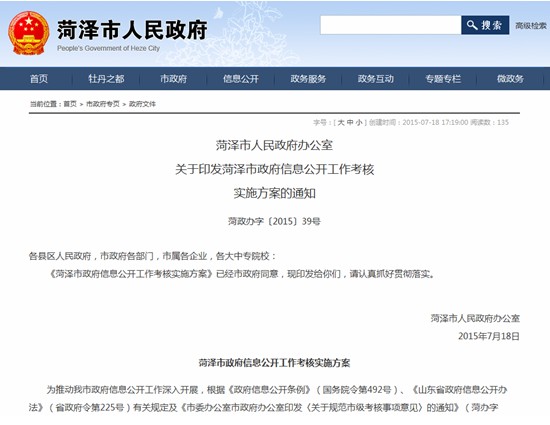The image size is (550, 425).
Task: Click the magnifier search button 搜索
Action: [485, 25]
